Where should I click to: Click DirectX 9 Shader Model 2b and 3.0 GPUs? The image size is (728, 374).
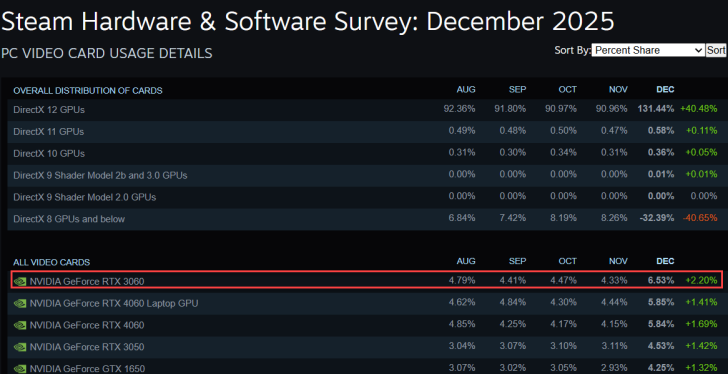coord(100,175)
